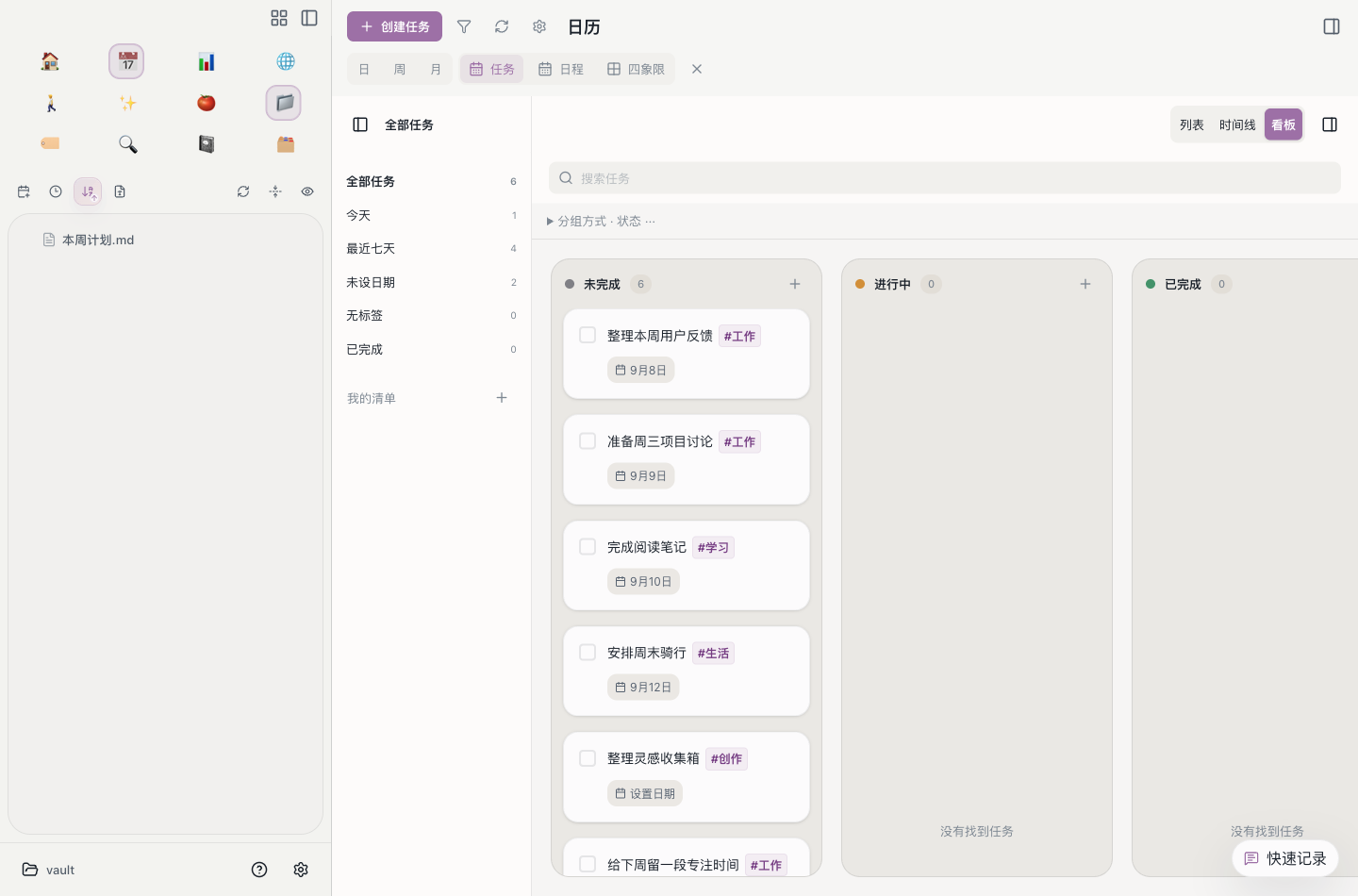The width and height of the screenshot is (1358, 896).
Task: Add a task to the 未完成 column
Action: [x=795, y=284]
